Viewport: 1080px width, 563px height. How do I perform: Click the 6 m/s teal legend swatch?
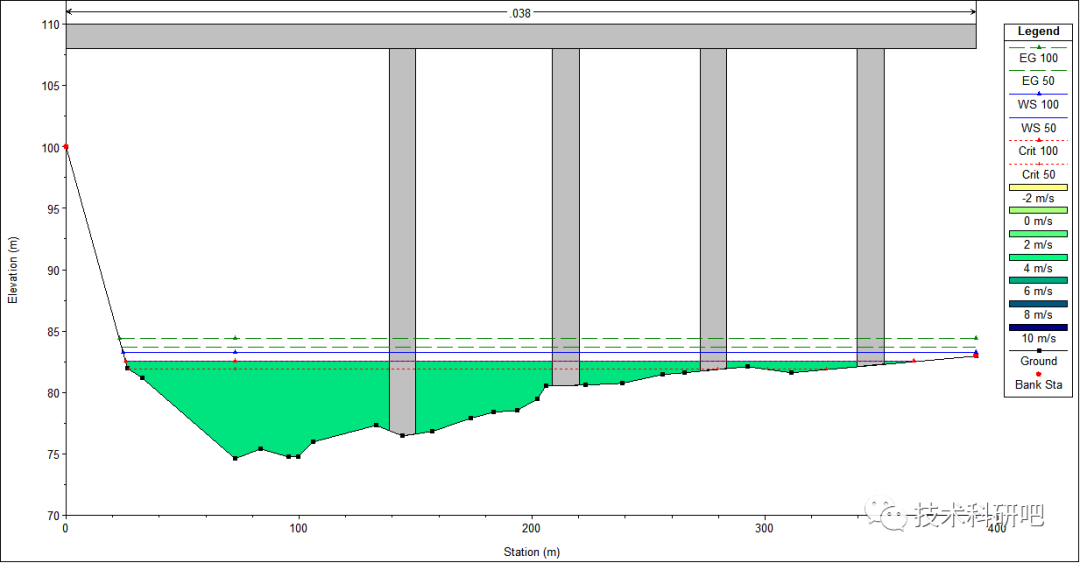[x=1038, y=280]
